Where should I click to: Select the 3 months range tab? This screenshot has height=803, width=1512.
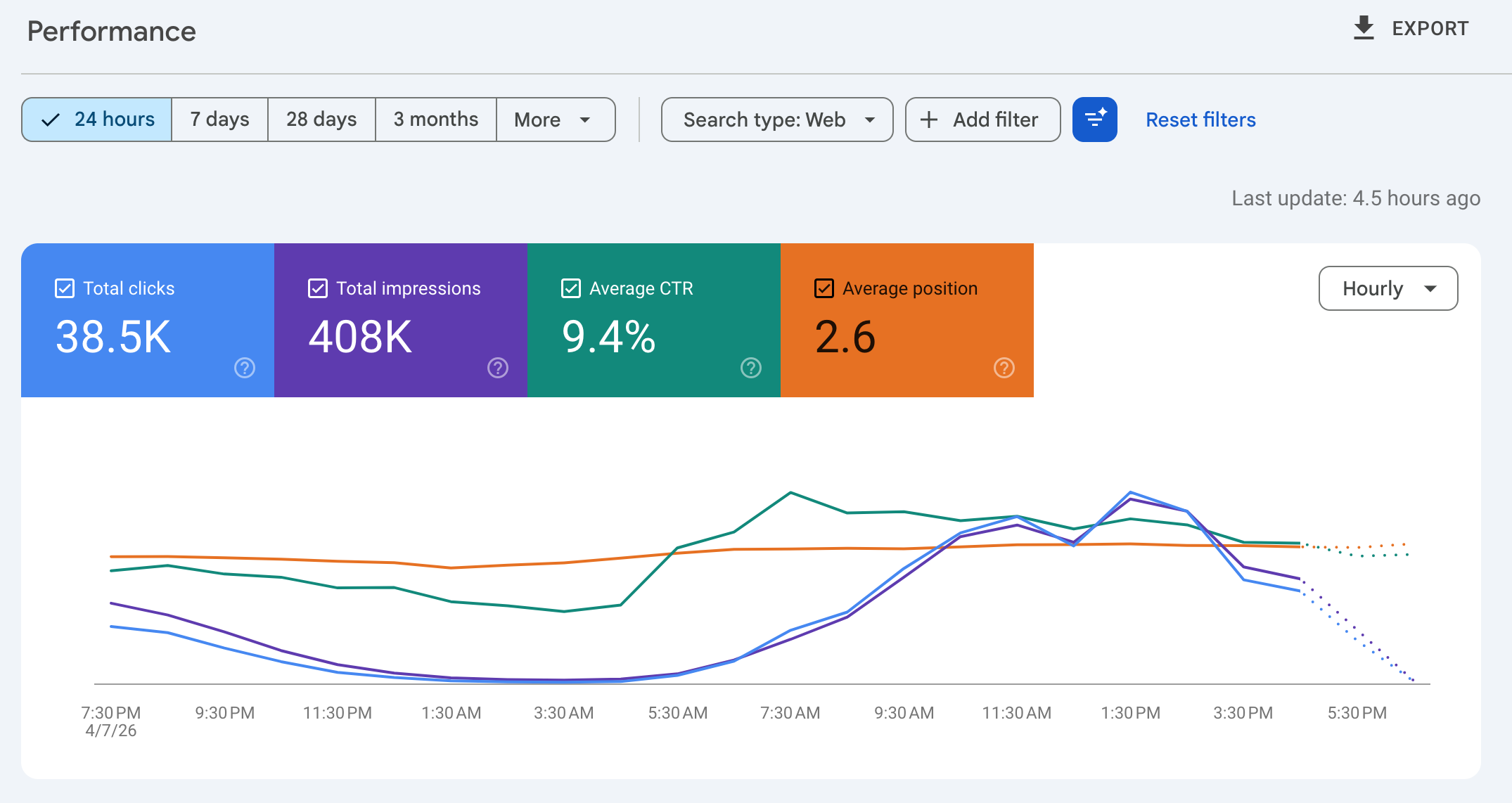(x=435, y=120)
